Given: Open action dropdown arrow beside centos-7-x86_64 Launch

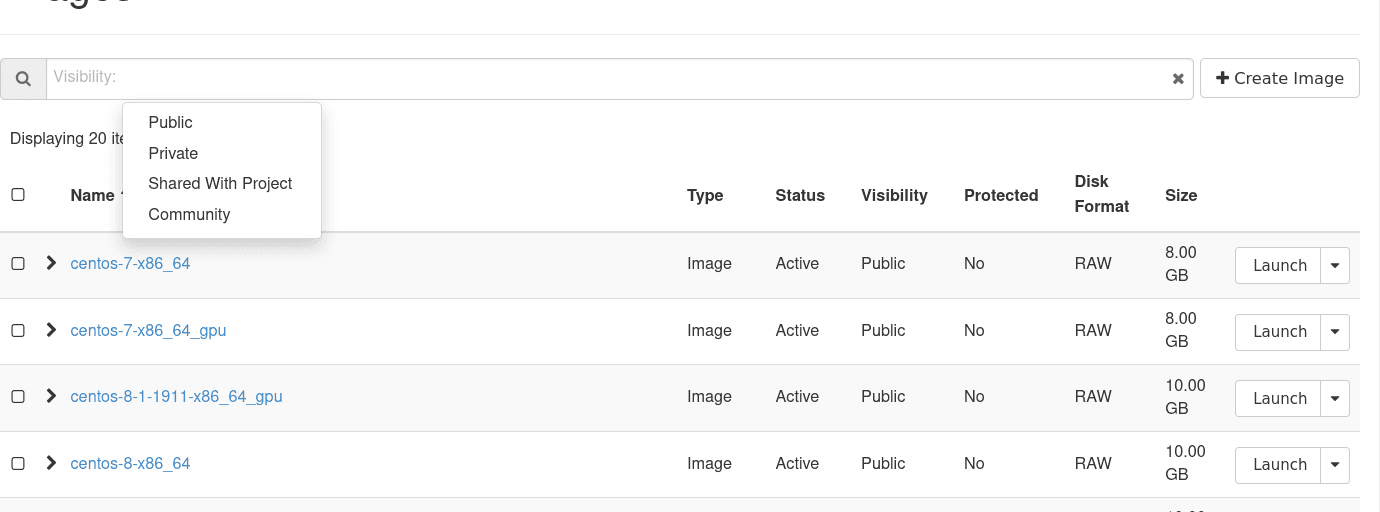Looking at the screenshot, I should coord(1334,266).
